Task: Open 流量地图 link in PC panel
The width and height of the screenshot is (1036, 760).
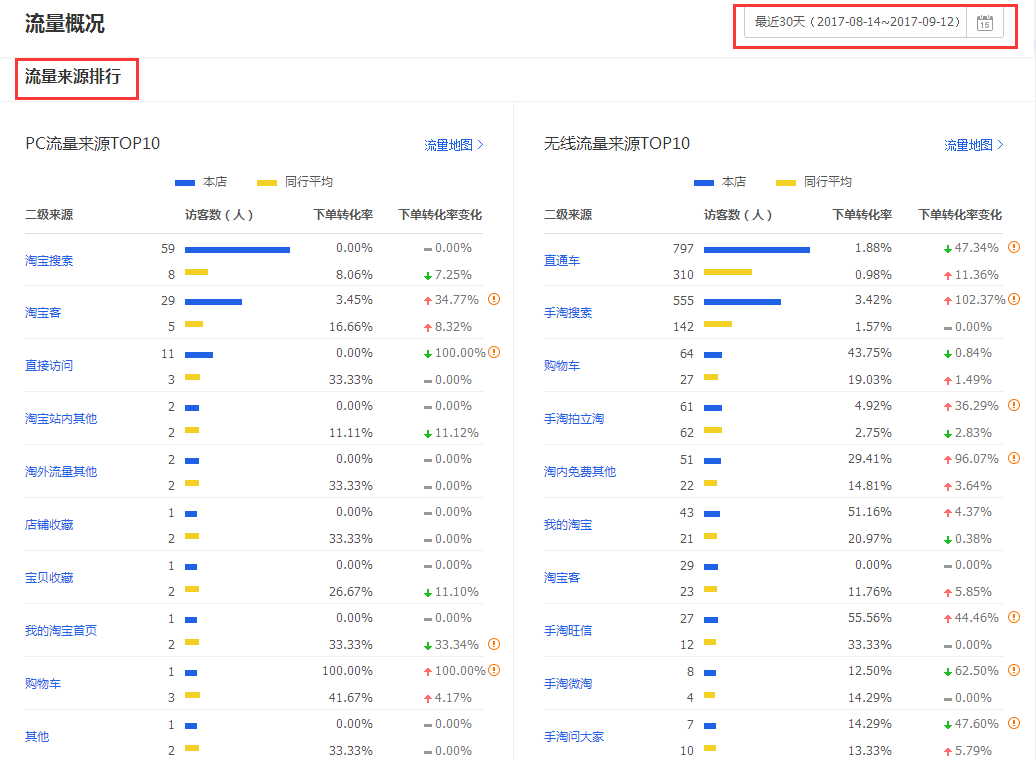Action: pos(453,145)
